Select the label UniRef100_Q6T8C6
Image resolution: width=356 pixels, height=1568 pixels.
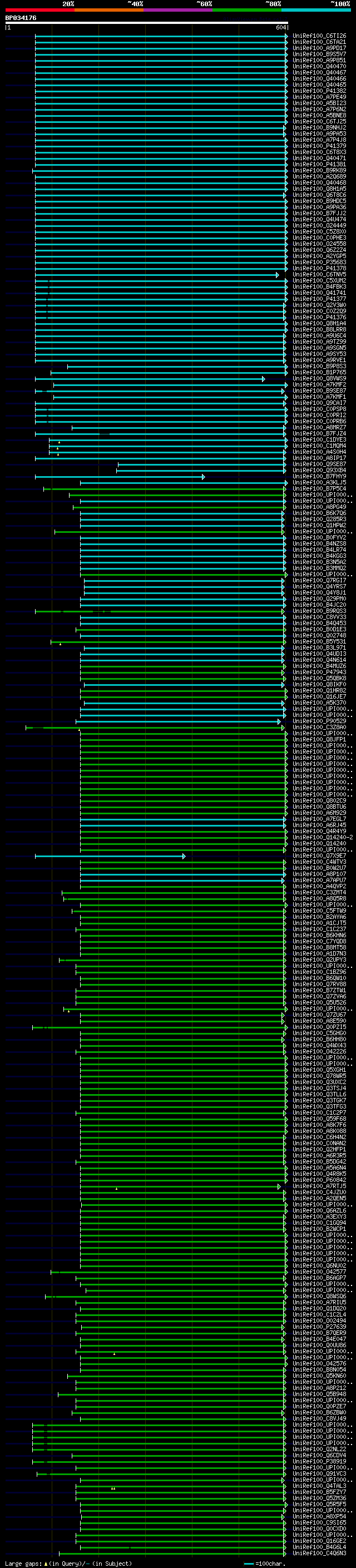coord(319,195)
